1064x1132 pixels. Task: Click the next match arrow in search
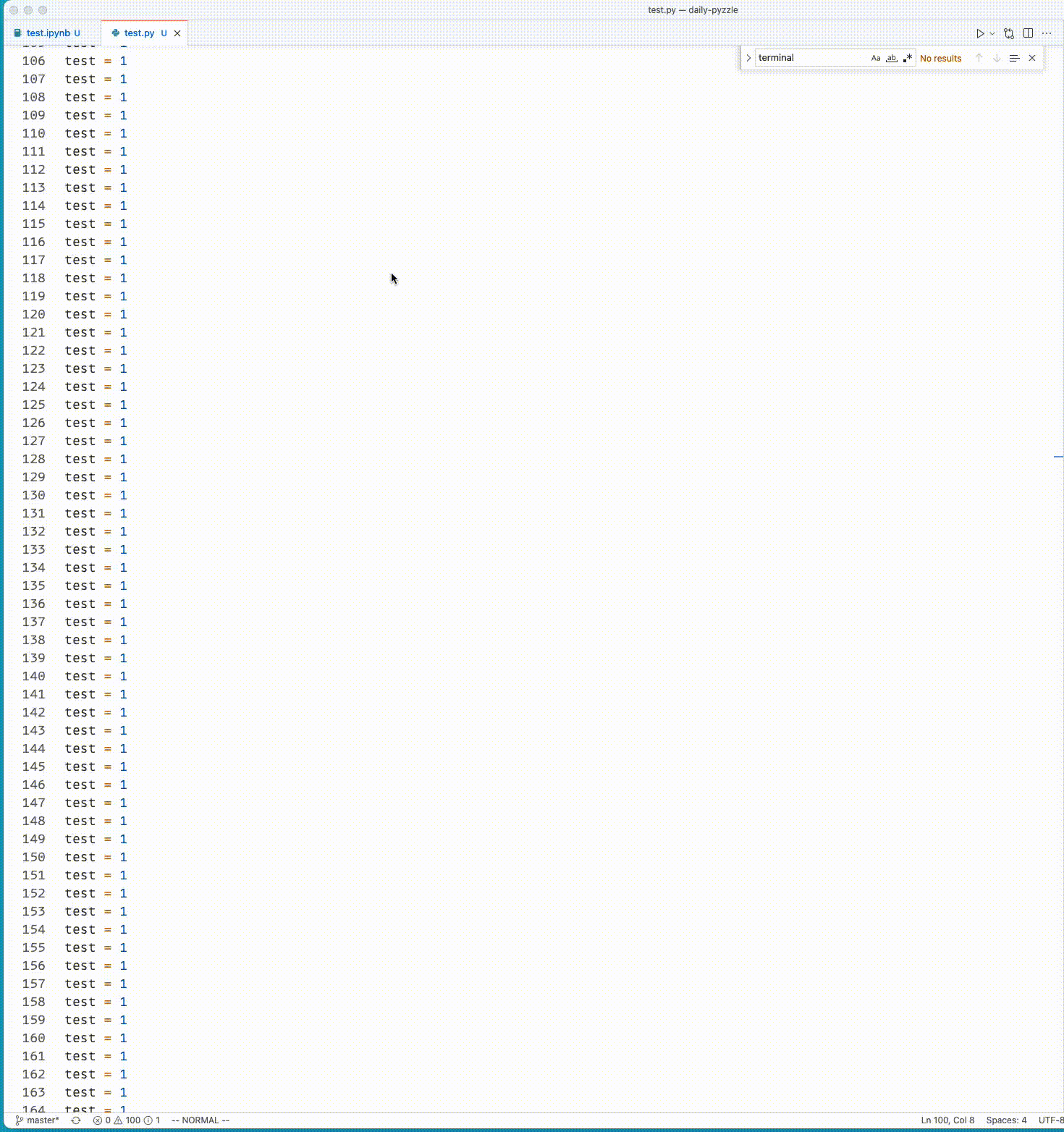tap(997, 58)
